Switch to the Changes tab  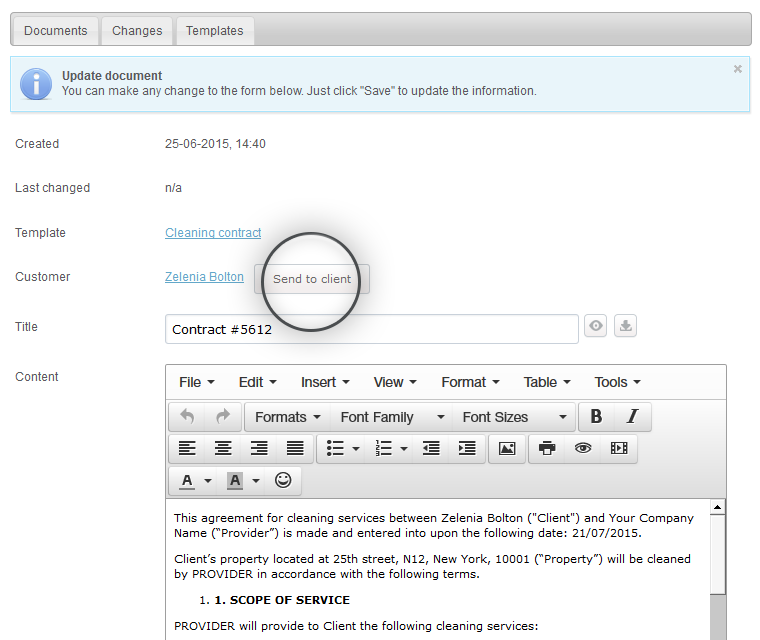[x=137, y=31]
